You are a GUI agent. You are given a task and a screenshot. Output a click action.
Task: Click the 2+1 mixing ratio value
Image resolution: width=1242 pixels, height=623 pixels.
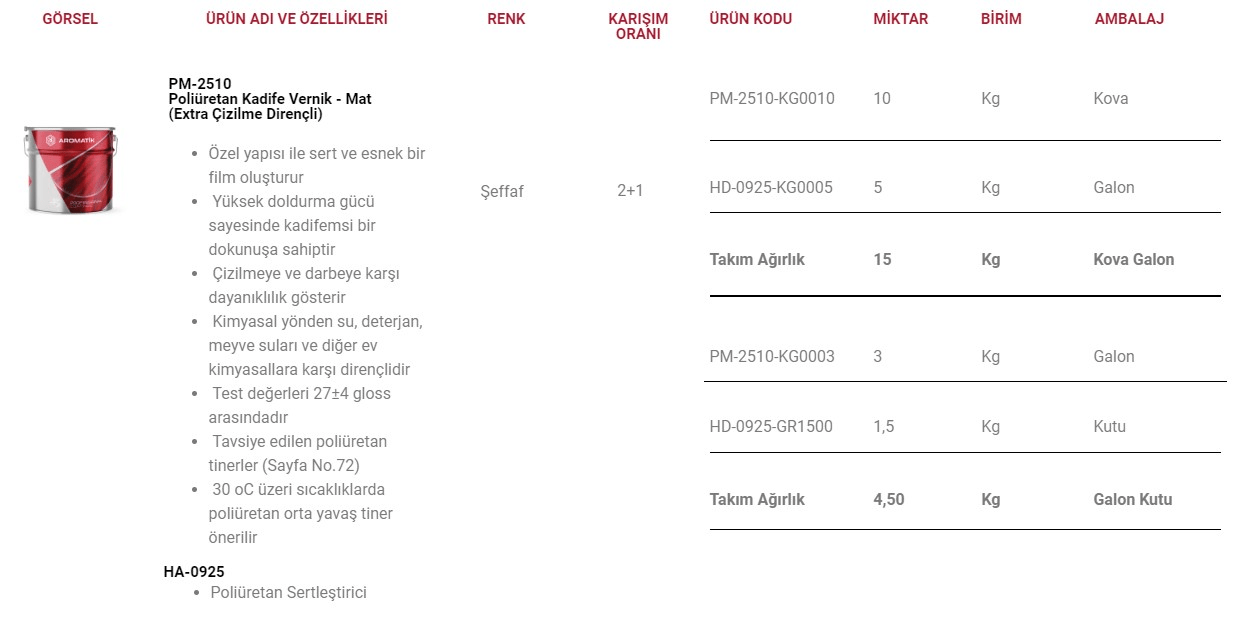(630, 191)
